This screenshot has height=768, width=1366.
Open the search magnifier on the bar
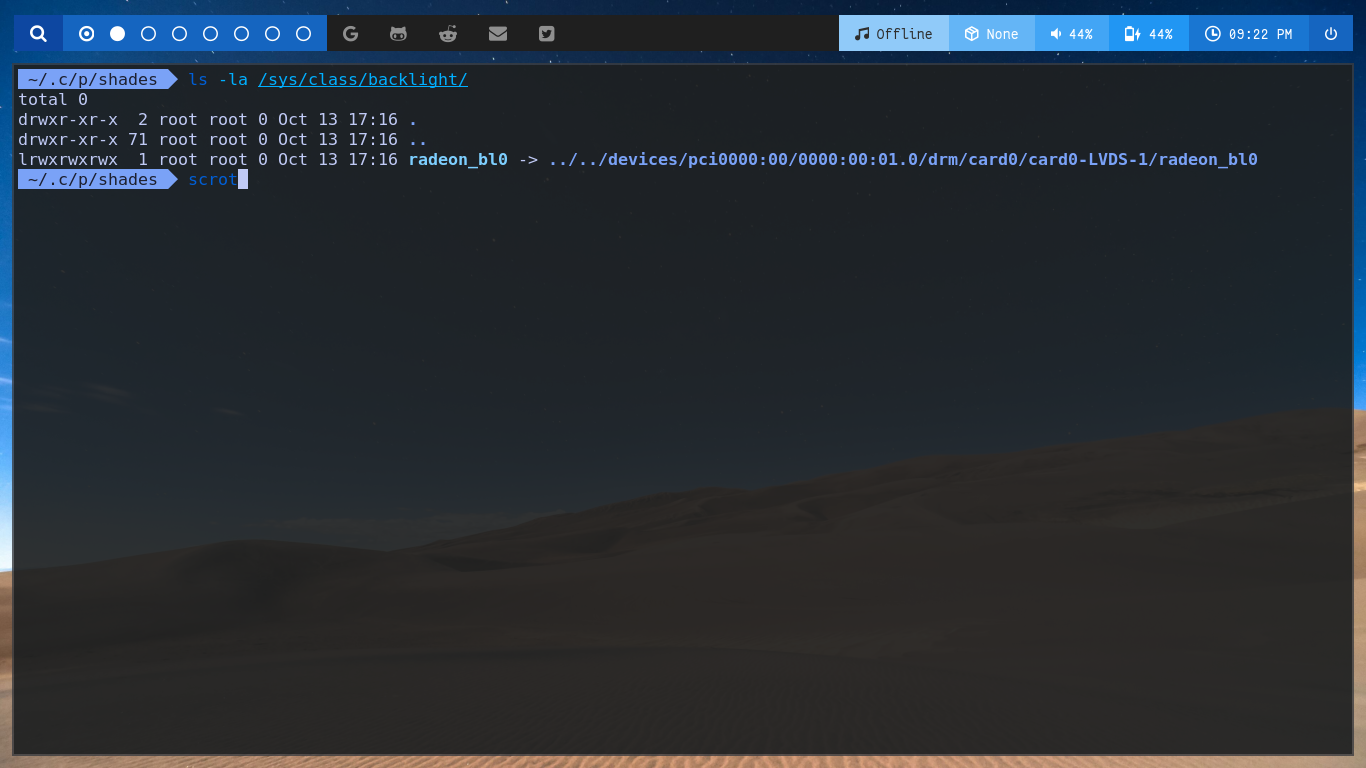(x=36, y=33)
